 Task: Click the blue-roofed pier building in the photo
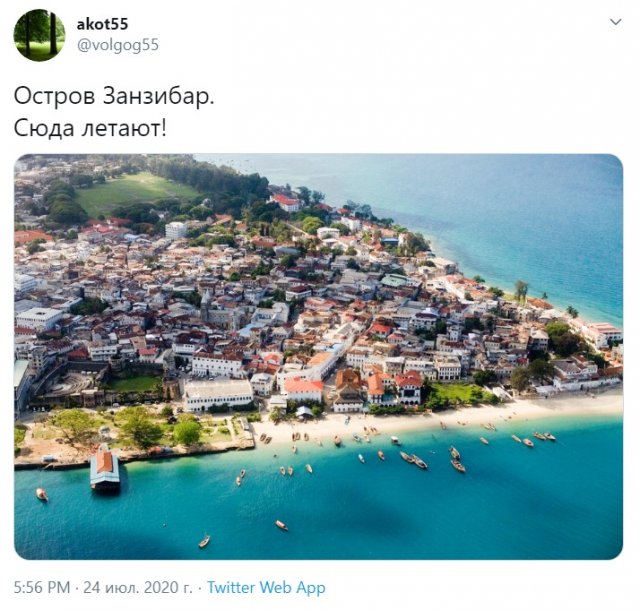tap(104, 468)
